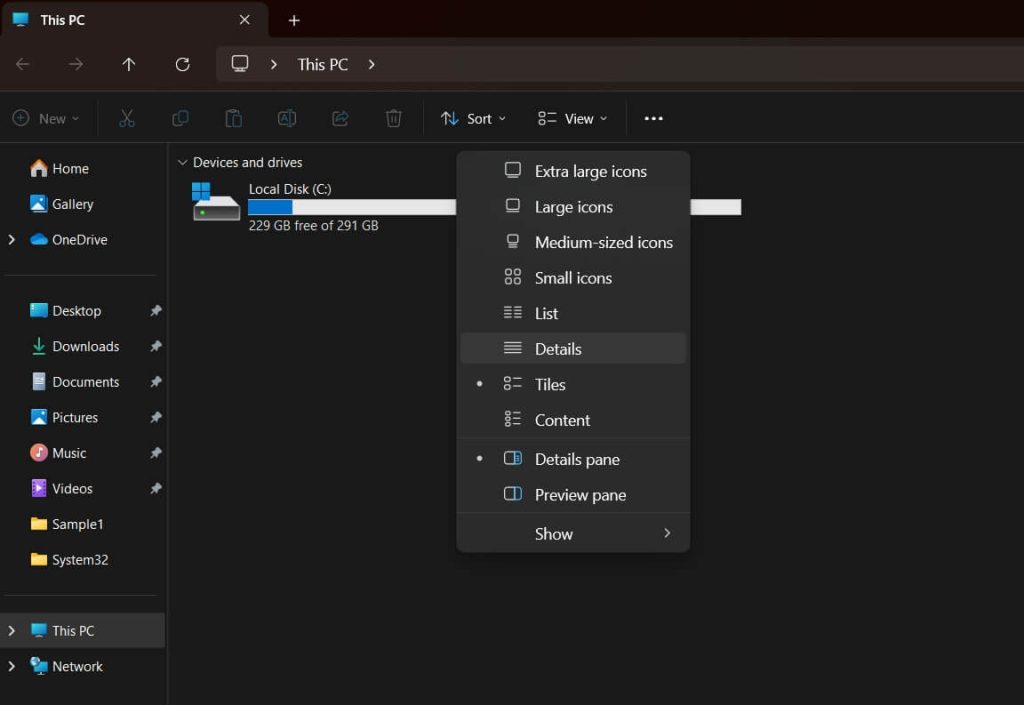Open System32 folder in sidebar
The image size is (1024, 705).
tap(69, 559)
